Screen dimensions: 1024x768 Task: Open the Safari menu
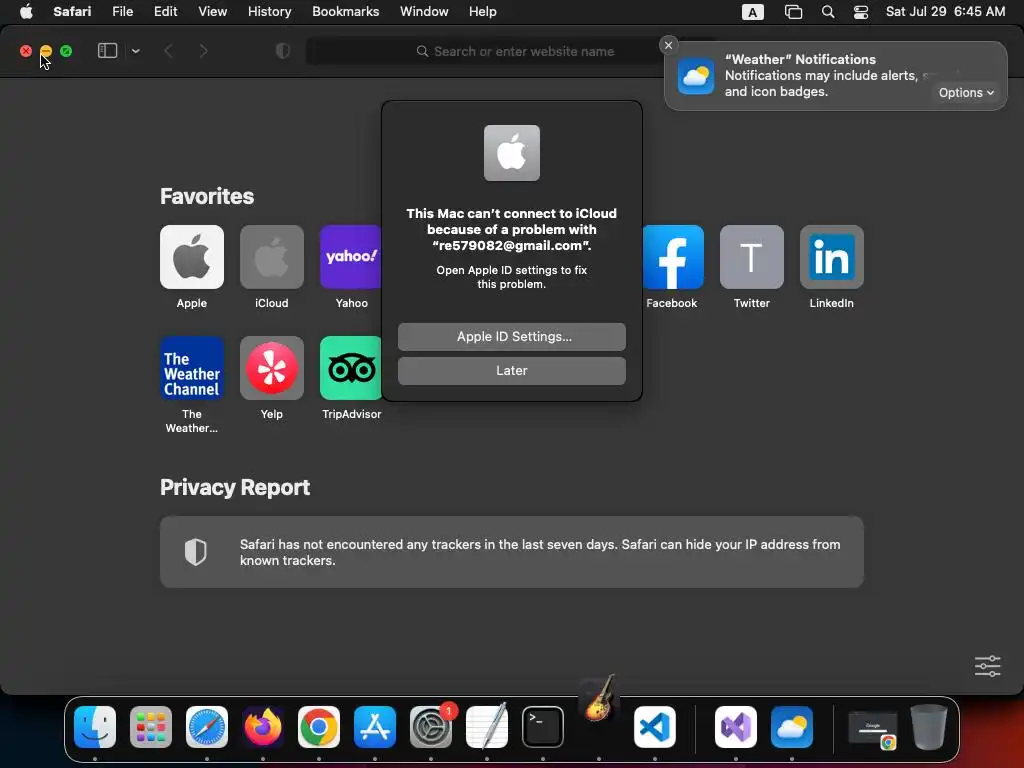click(72, 12)
